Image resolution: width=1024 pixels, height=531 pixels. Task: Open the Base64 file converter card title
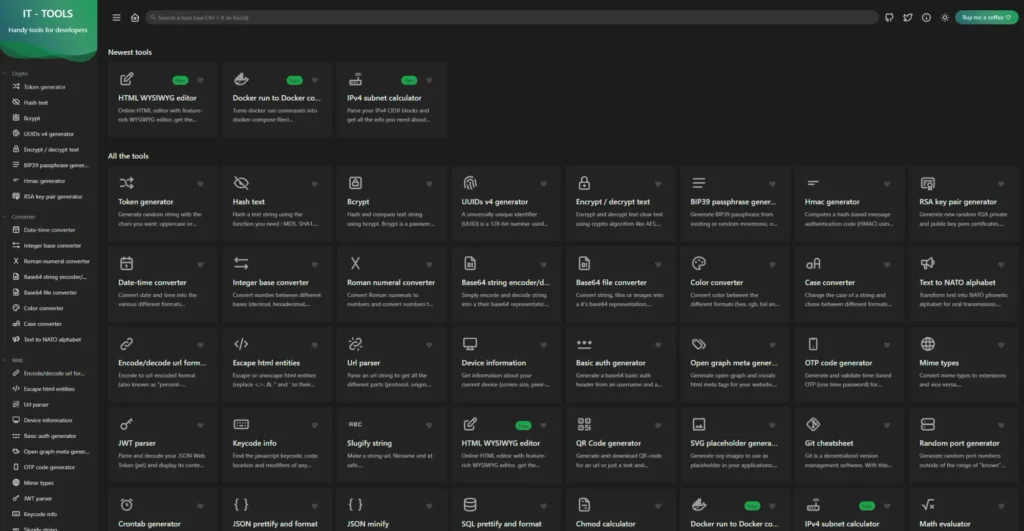click(611, 283)
